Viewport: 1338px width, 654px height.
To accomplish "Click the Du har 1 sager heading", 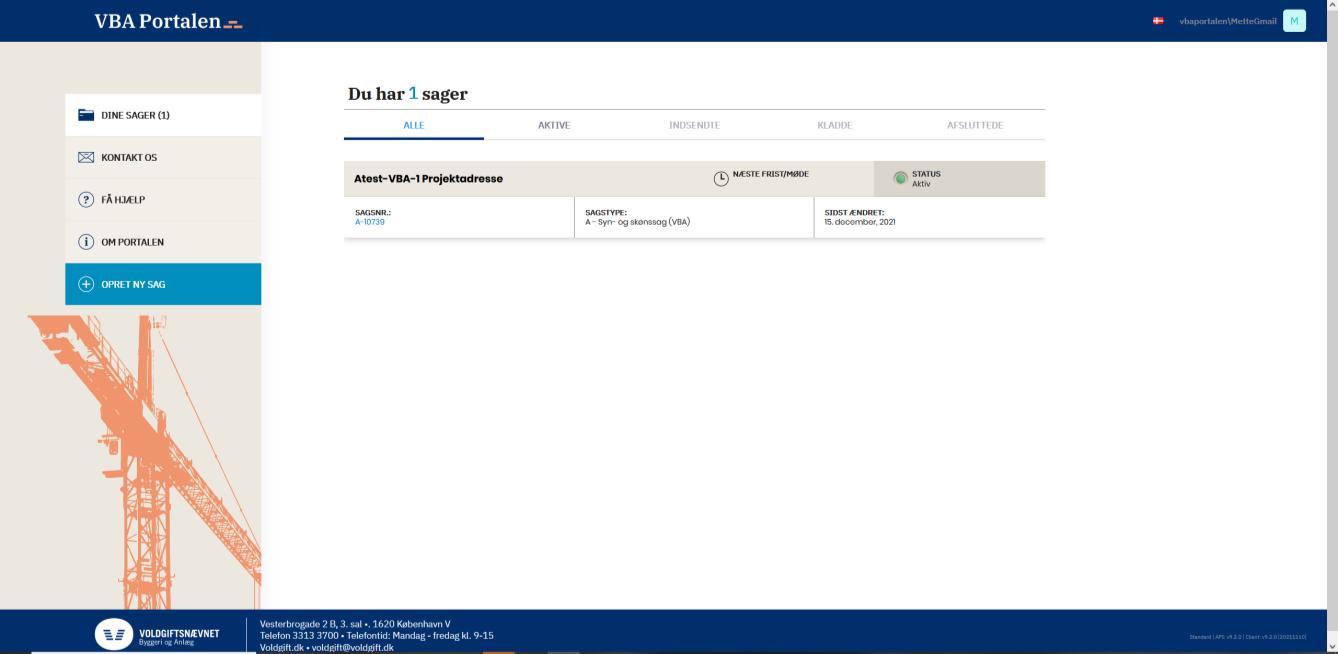I will point(408,94).
